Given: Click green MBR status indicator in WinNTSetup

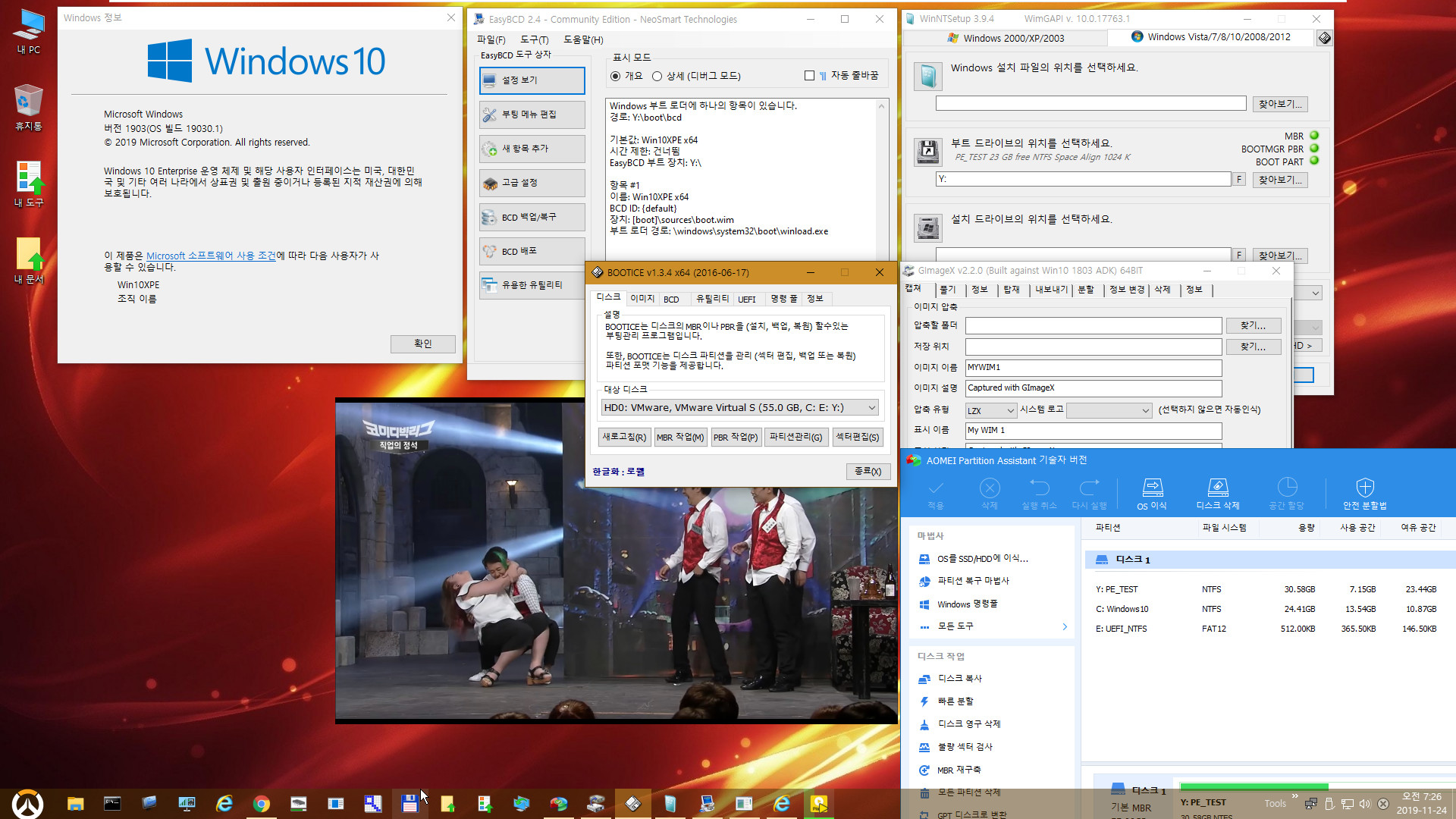Looking at the screenshot, I should [1314, 136].
